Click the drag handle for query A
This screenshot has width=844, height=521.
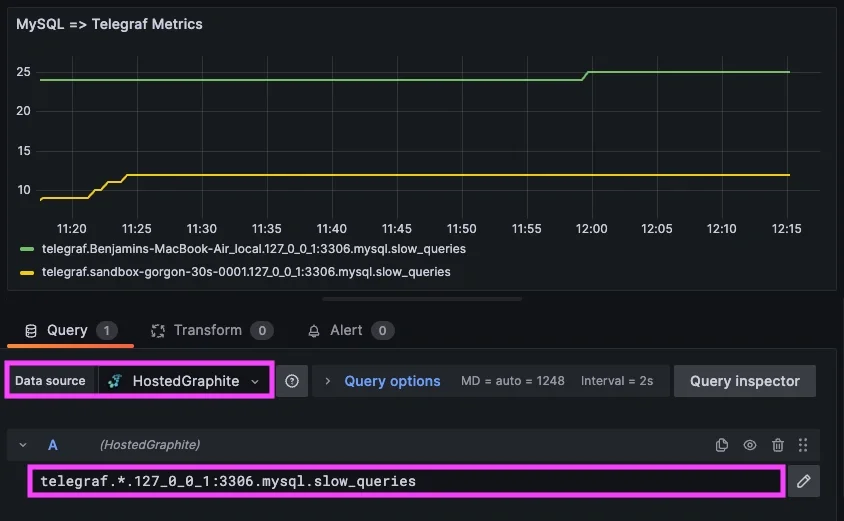click(803, 445)
